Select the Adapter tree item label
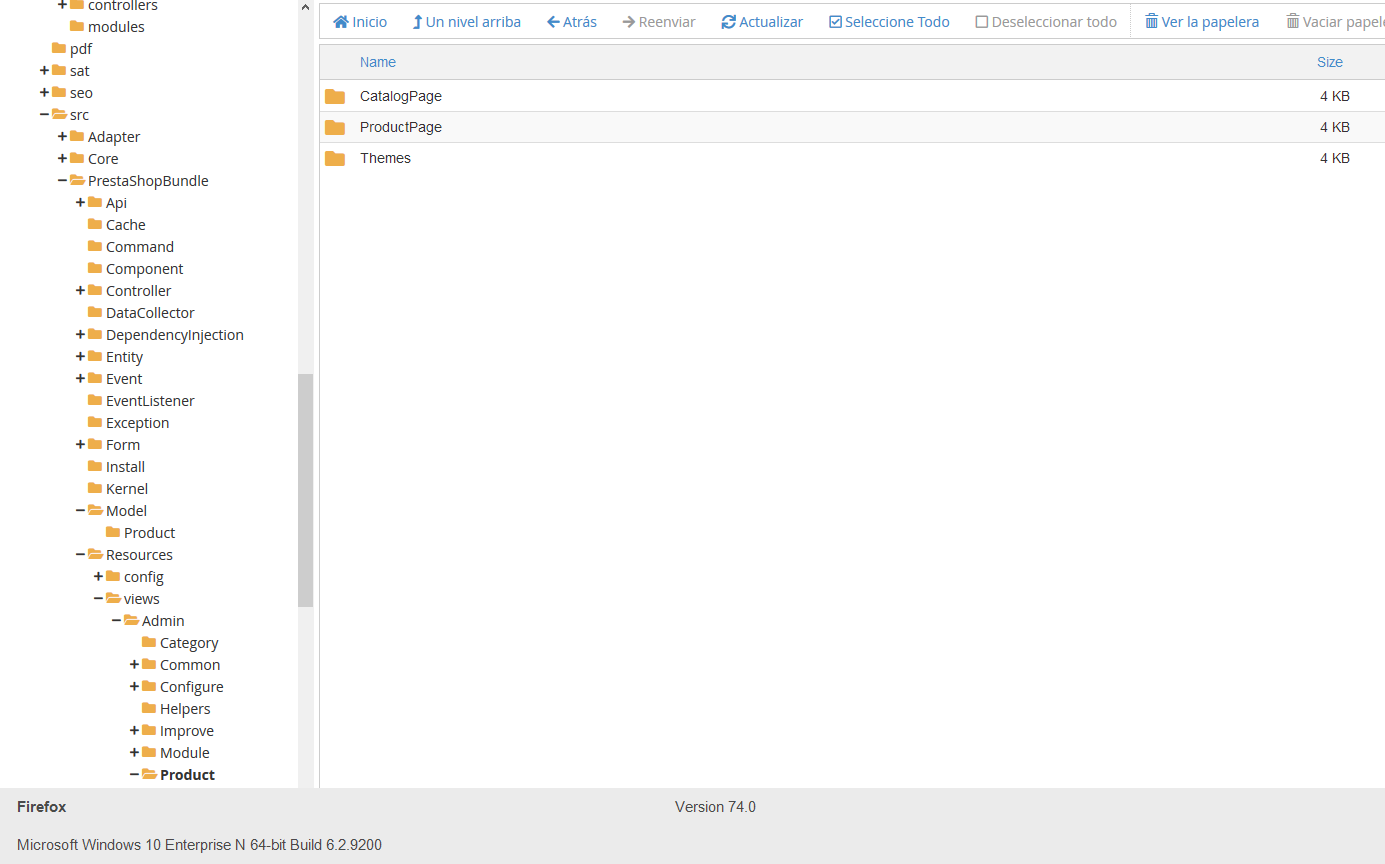The width and height of the screenshot is (1385, 864). (114, 137)
